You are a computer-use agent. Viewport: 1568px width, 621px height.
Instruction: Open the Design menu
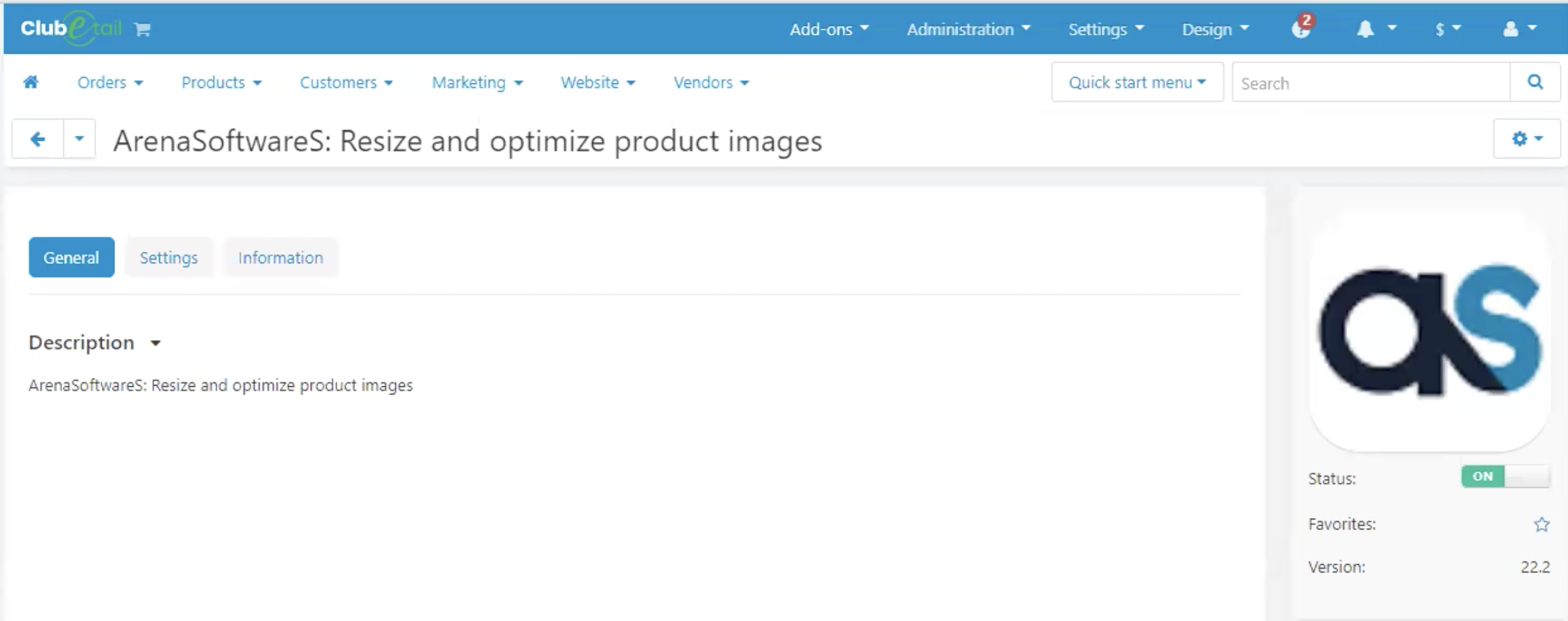point(1215,28)
